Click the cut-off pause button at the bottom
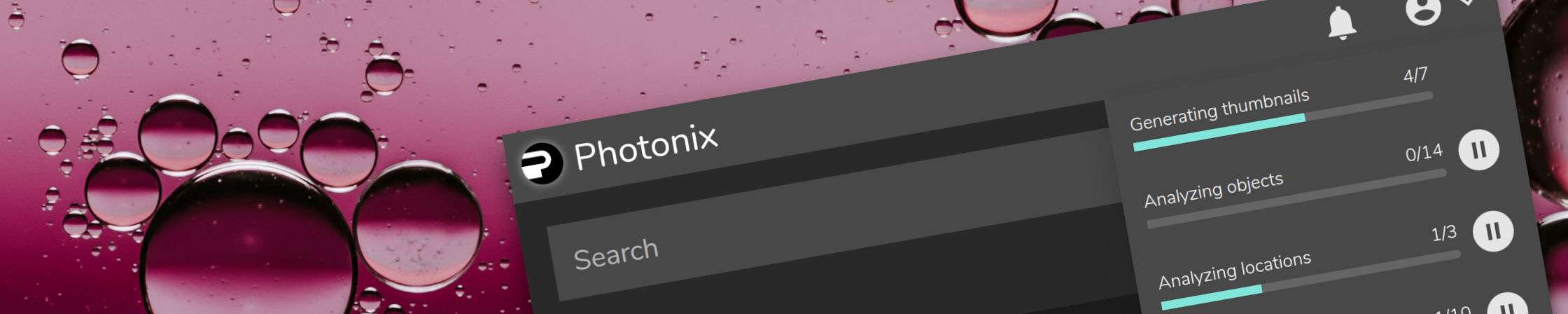The image size is (1568, 314). (1506, 305)
